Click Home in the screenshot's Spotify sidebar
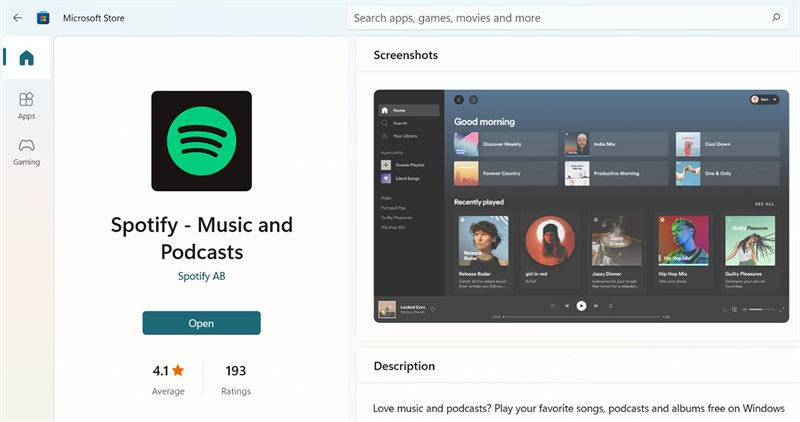This screenshot has width=800, height=422. (x=409, y=110)
